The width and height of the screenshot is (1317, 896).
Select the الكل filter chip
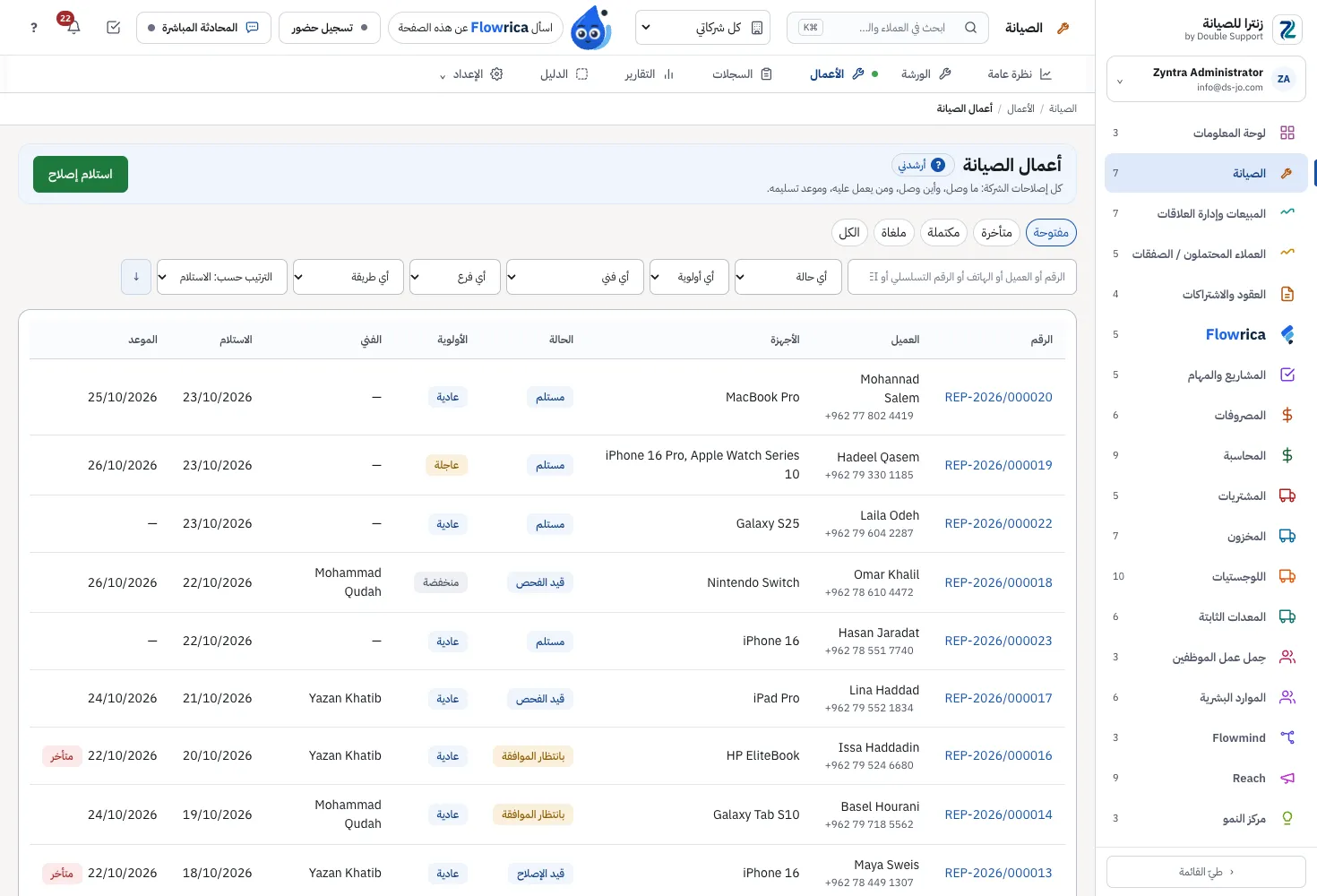pyautogui.click(x=849, y=232)
